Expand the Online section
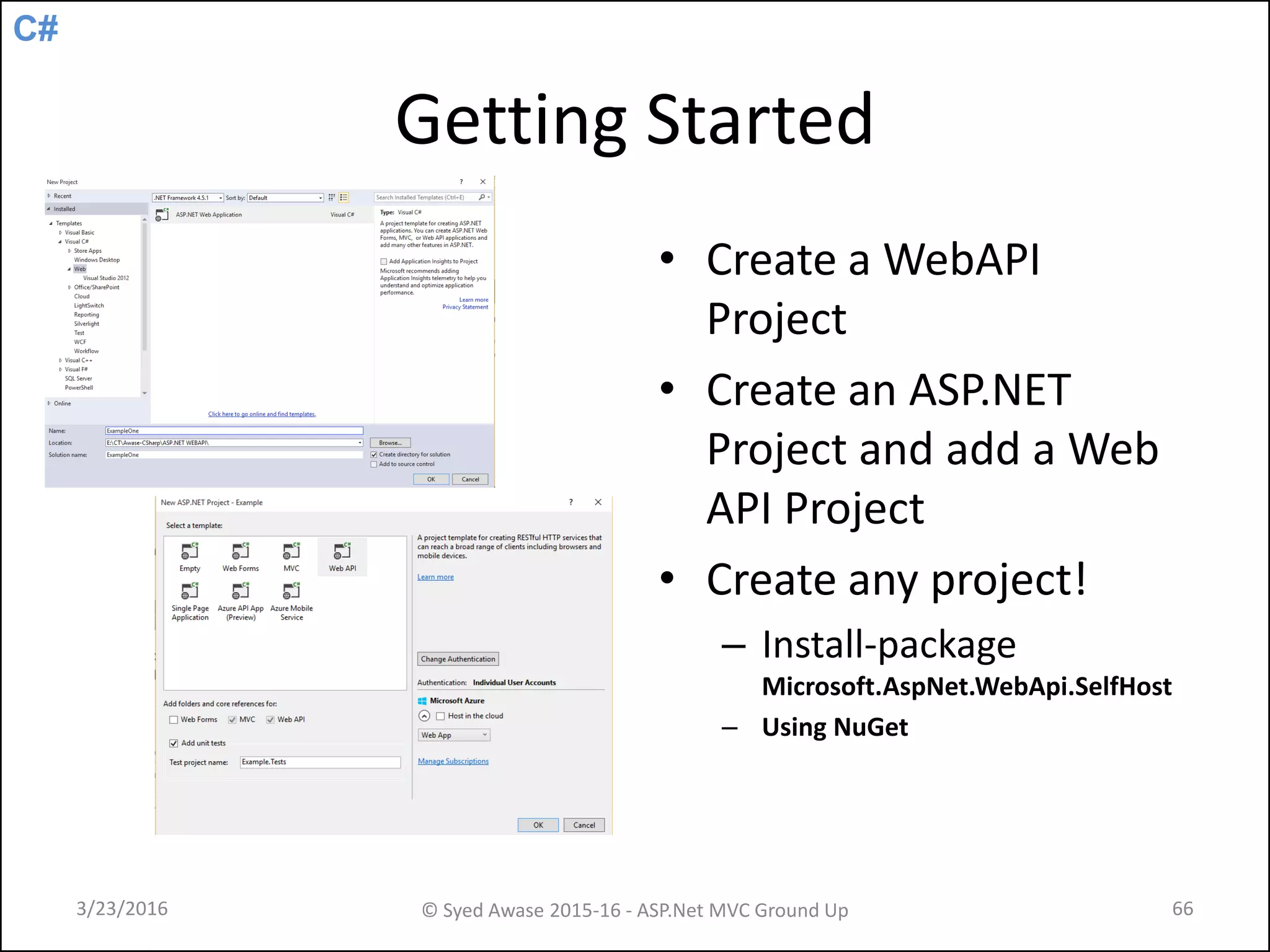The image size is (1270, 952). [49, 403]
